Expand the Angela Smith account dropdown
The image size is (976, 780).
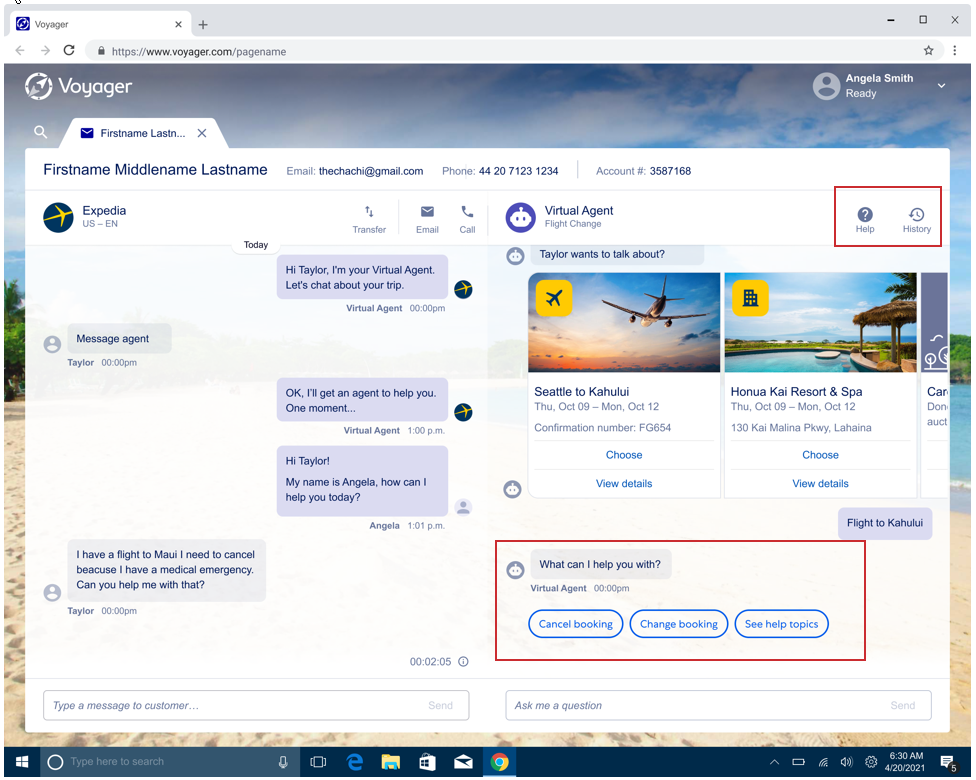(941, 86)
